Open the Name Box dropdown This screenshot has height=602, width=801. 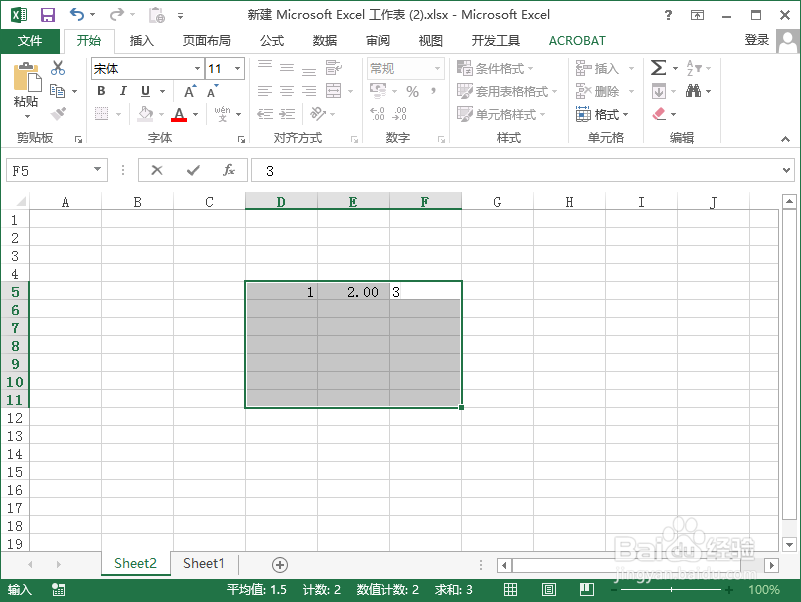coord(98,169)
